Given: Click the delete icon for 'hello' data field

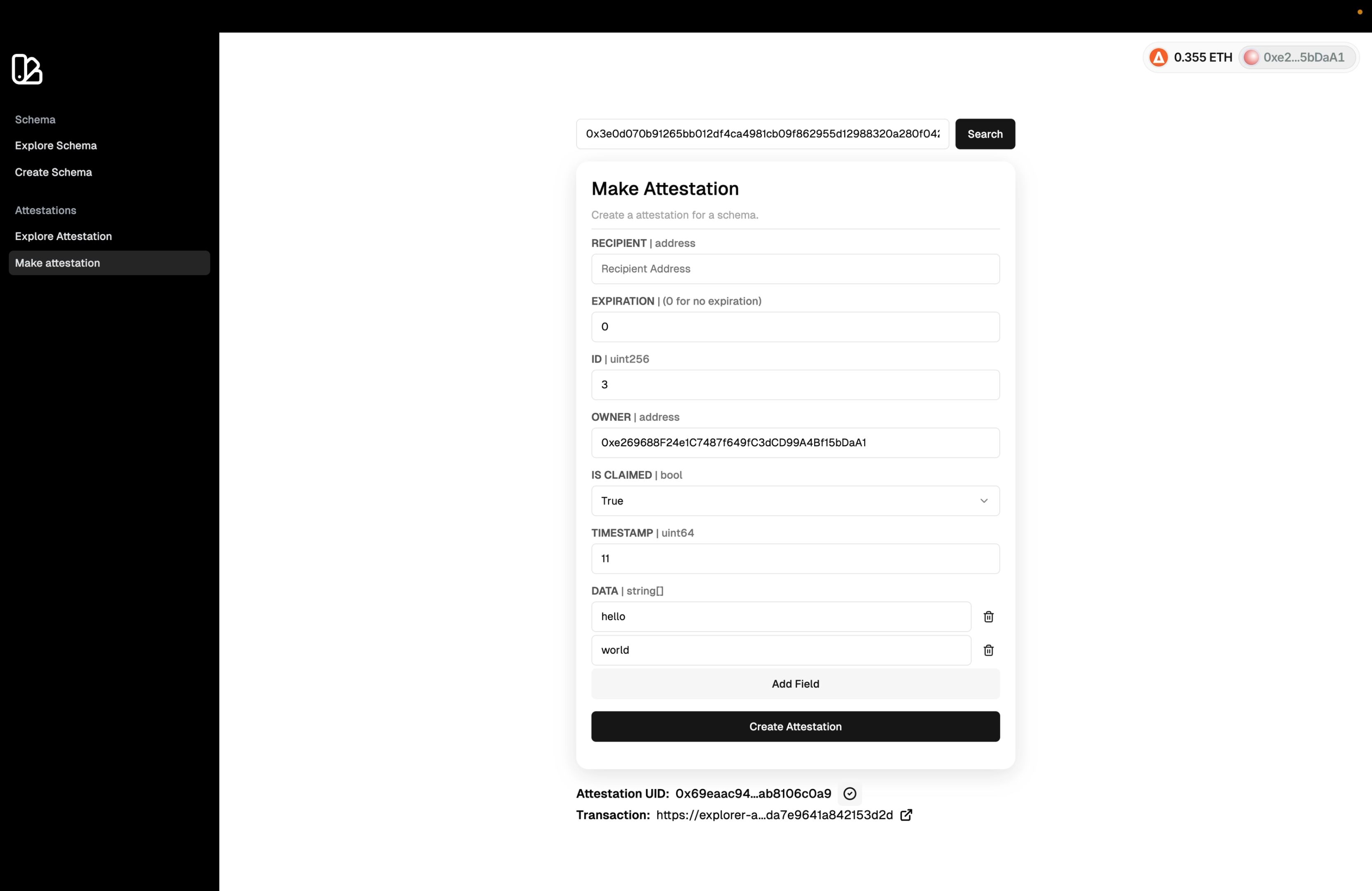Looking at the screenshot, I should tap(988, 616).
